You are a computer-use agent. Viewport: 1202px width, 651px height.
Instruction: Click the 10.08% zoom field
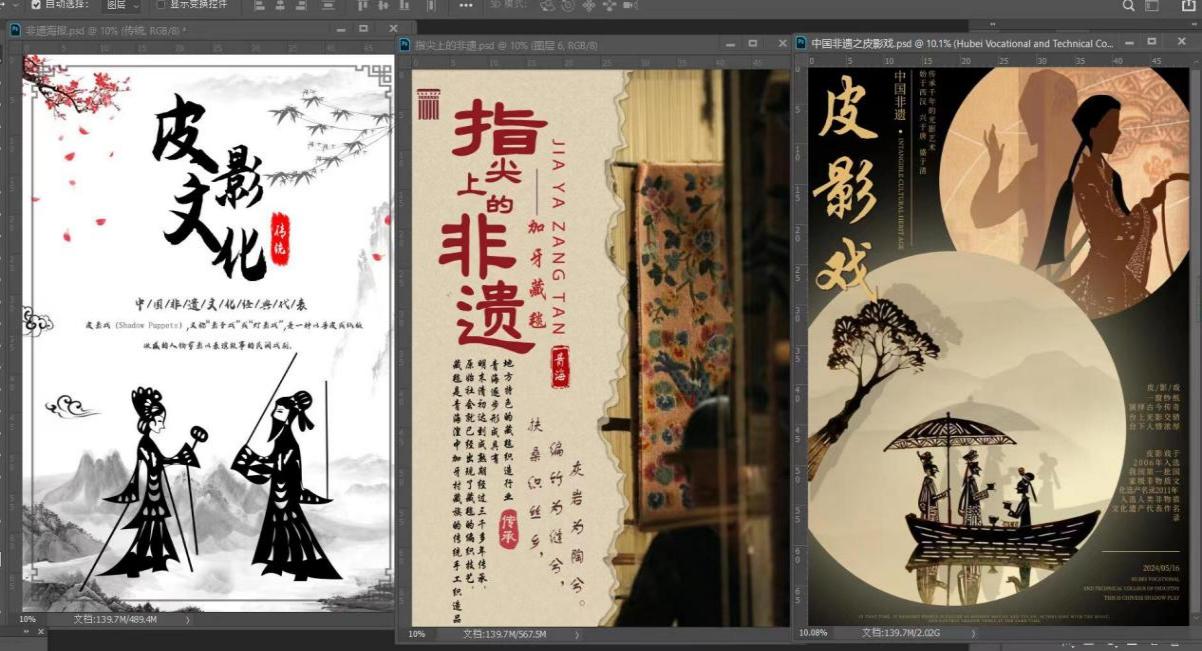pyautogui.click(x=813, y=633)
